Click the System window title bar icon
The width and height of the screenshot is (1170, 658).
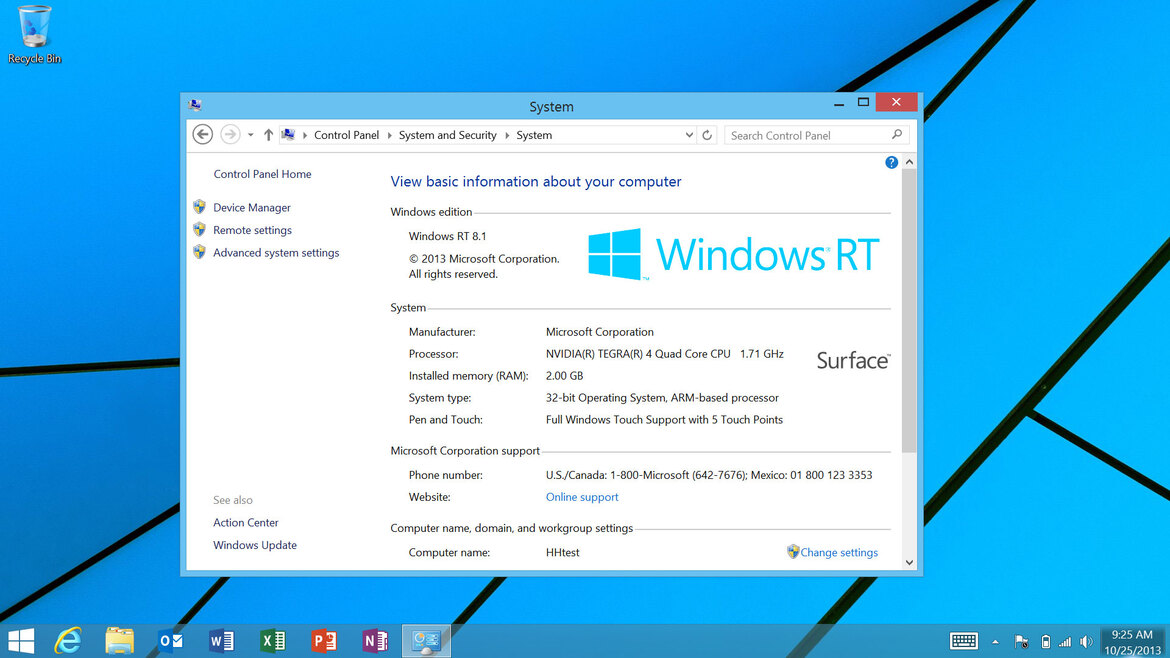(x=195, y=105)
